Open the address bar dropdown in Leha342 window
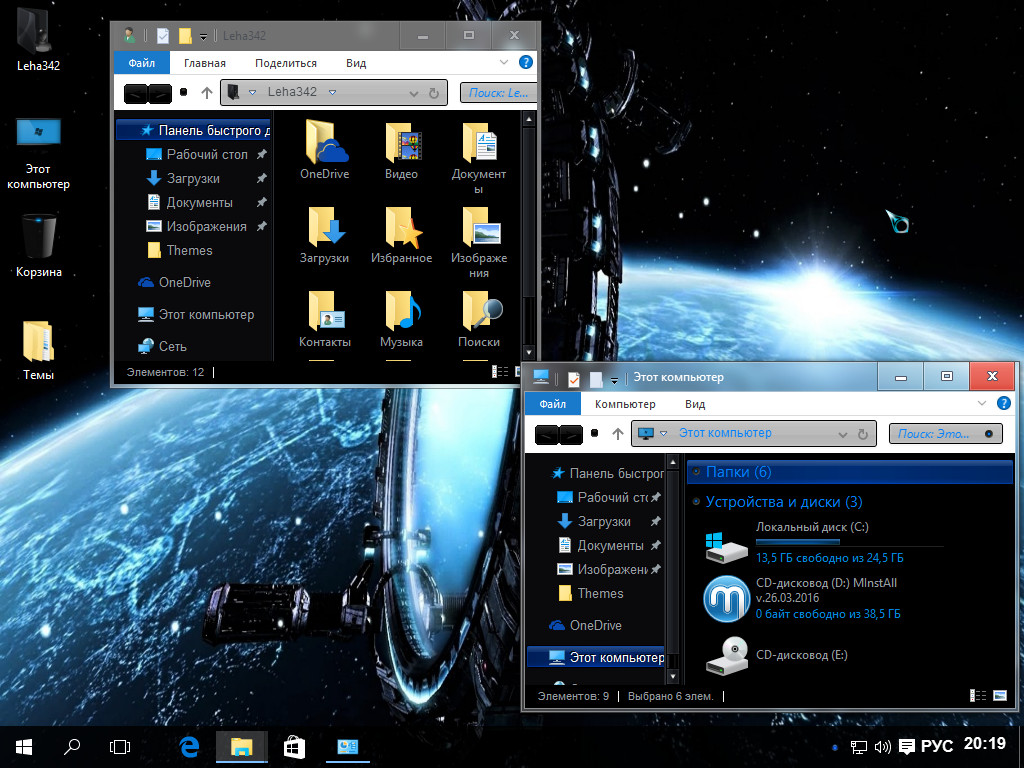 click(413, 93)
